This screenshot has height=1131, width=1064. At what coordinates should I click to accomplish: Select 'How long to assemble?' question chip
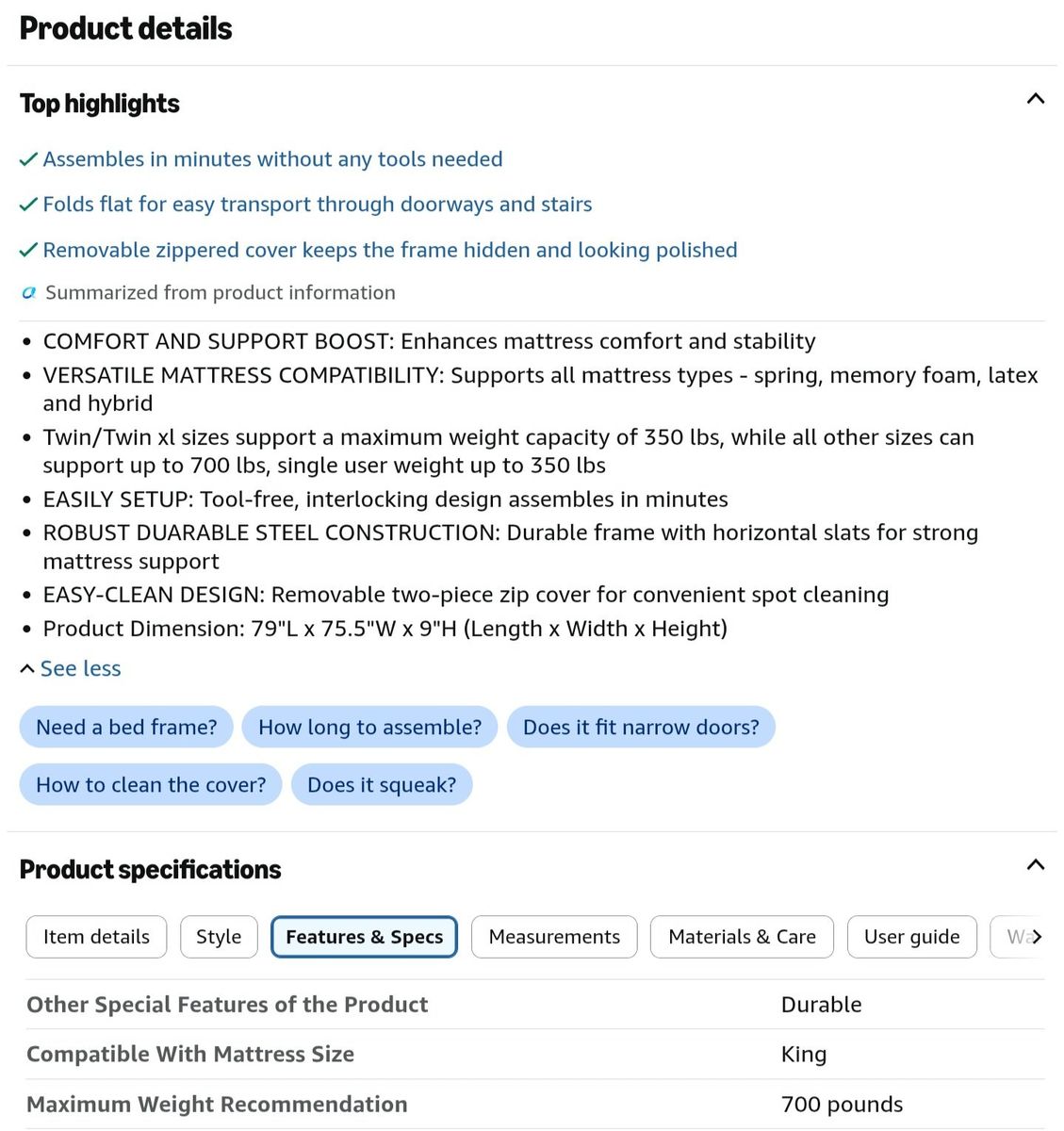369,727
